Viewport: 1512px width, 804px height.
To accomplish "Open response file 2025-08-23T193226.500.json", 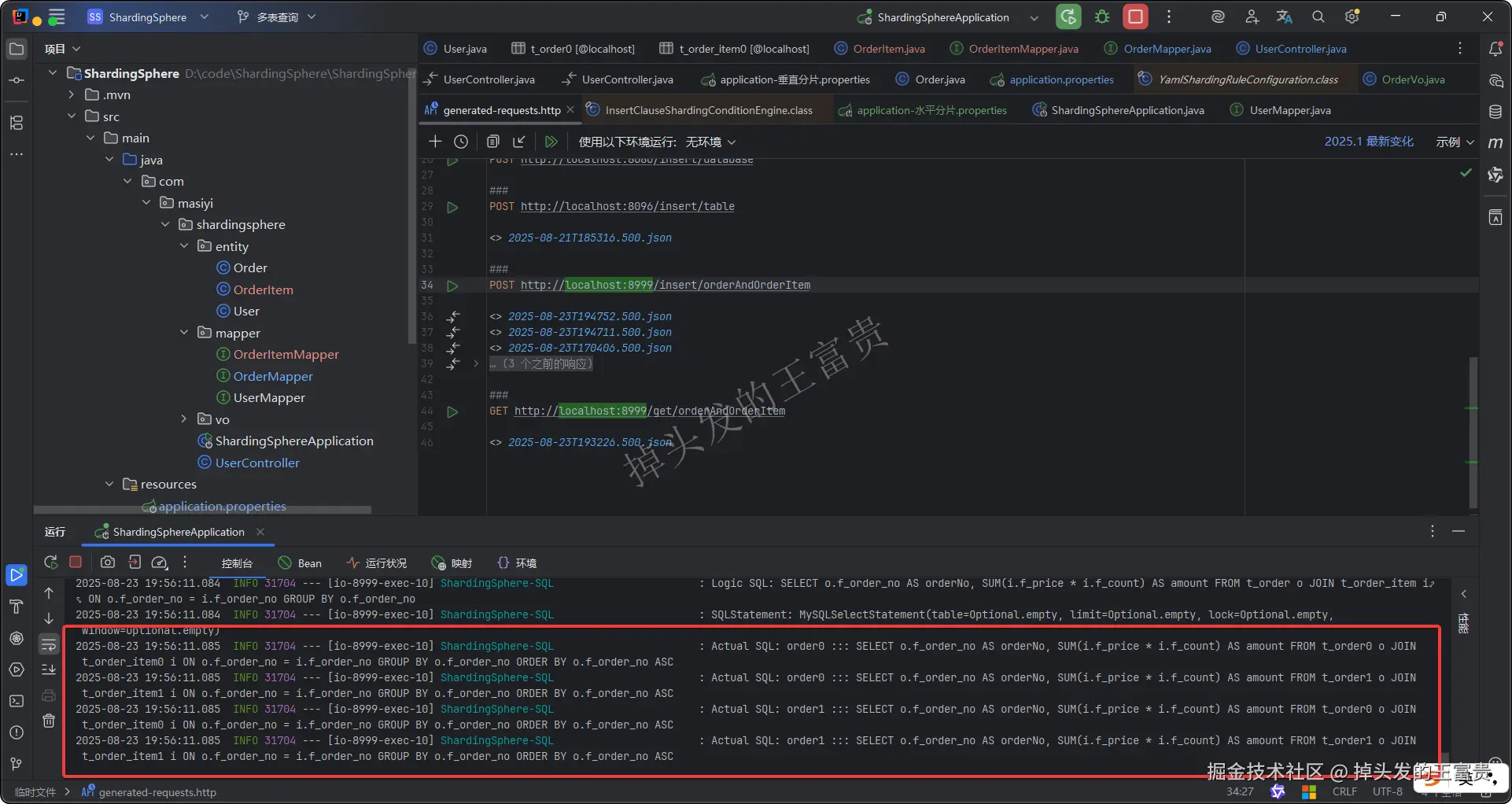I will point(590,442).
